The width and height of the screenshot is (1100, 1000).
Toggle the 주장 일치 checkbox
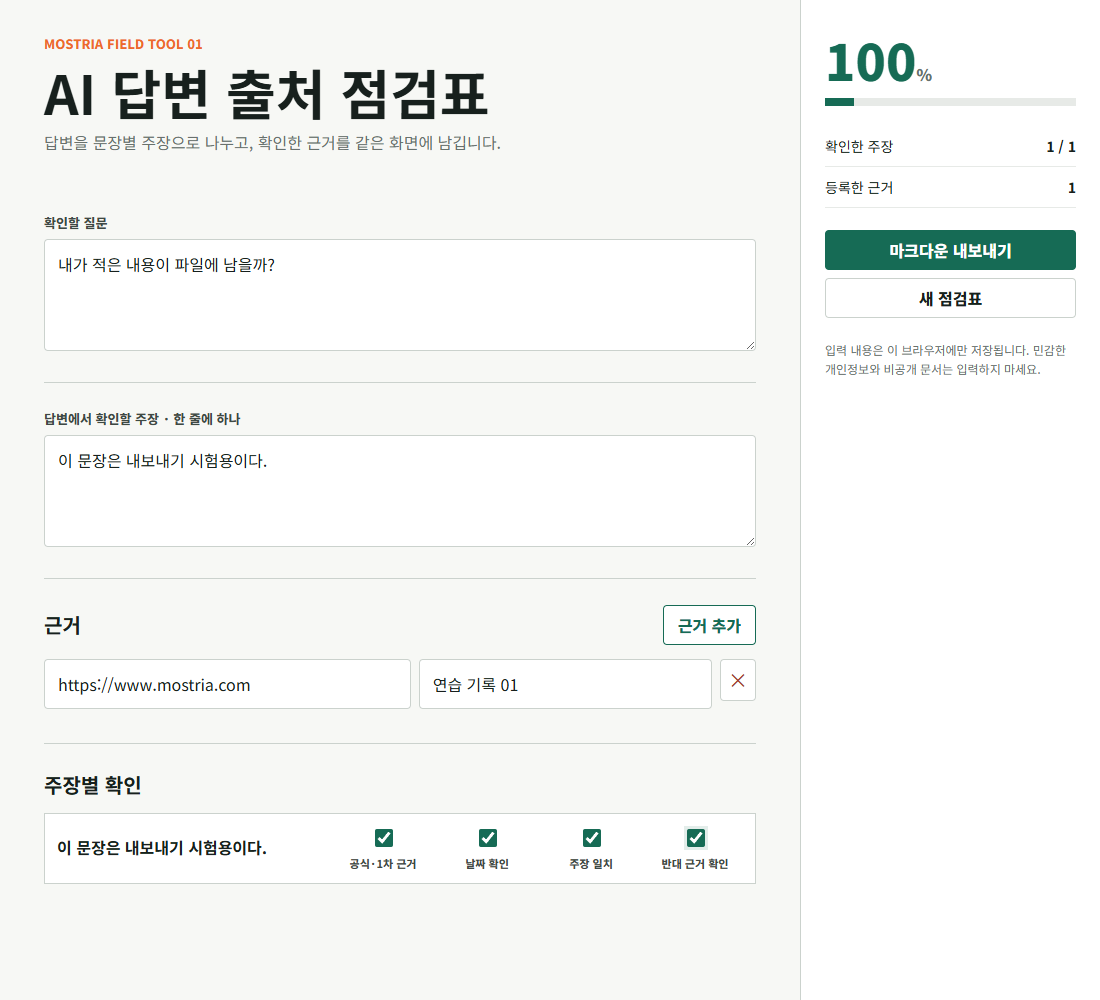pos(591,837)
